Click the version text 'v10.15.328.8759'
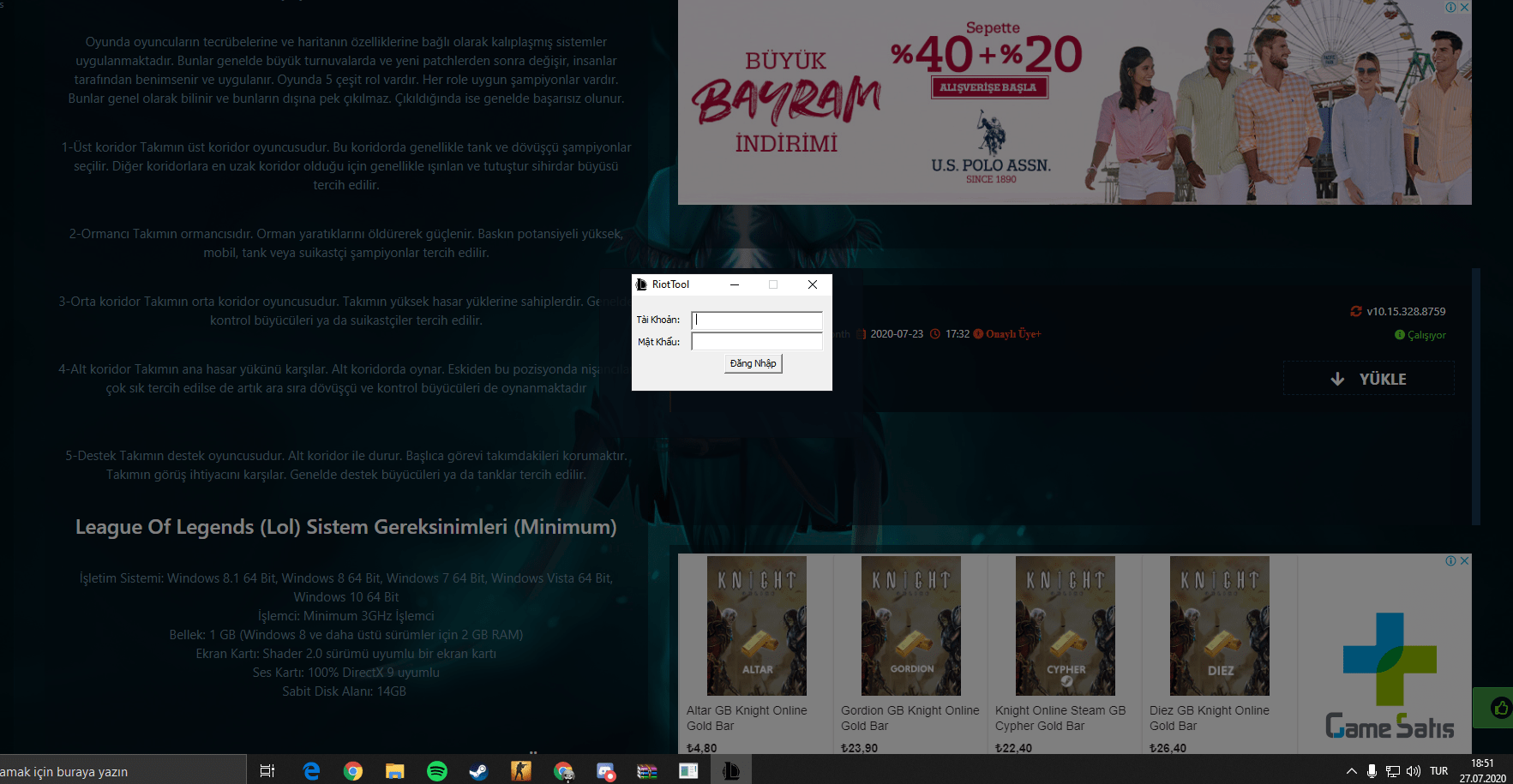The height and width of the screenshot is (784, 1513). pos(1406,312)
